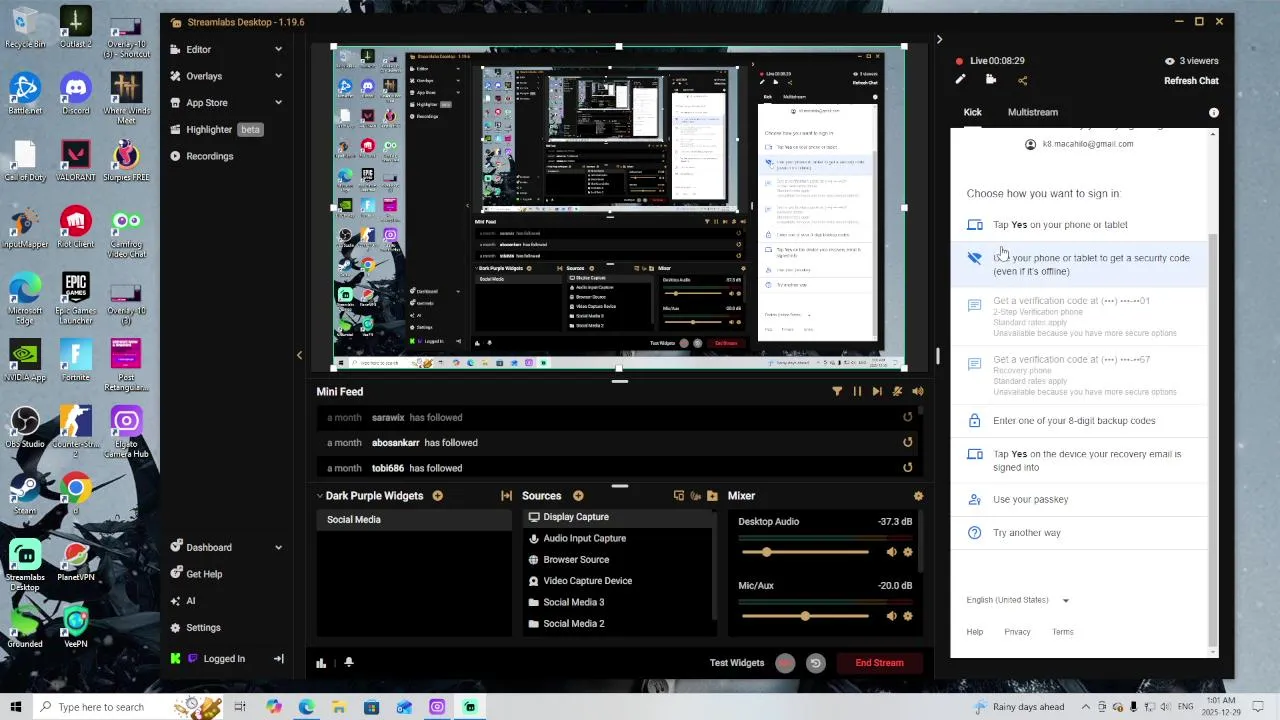Replay the sarawix follow alert
The width and height of the screenshot is (1280, 720).
click(908, 417)
